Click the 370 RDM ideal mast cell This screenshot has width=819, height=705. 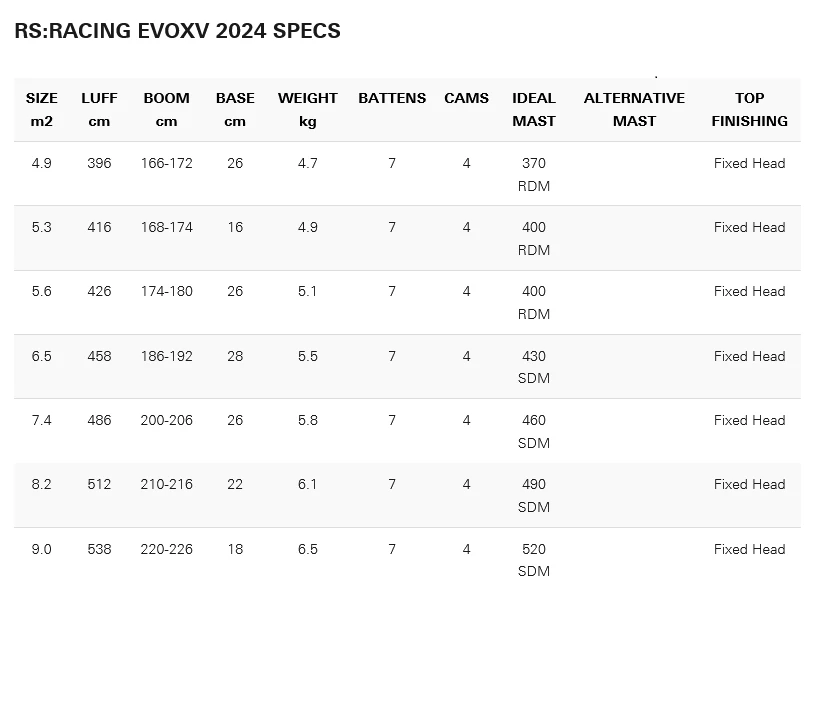534,174
